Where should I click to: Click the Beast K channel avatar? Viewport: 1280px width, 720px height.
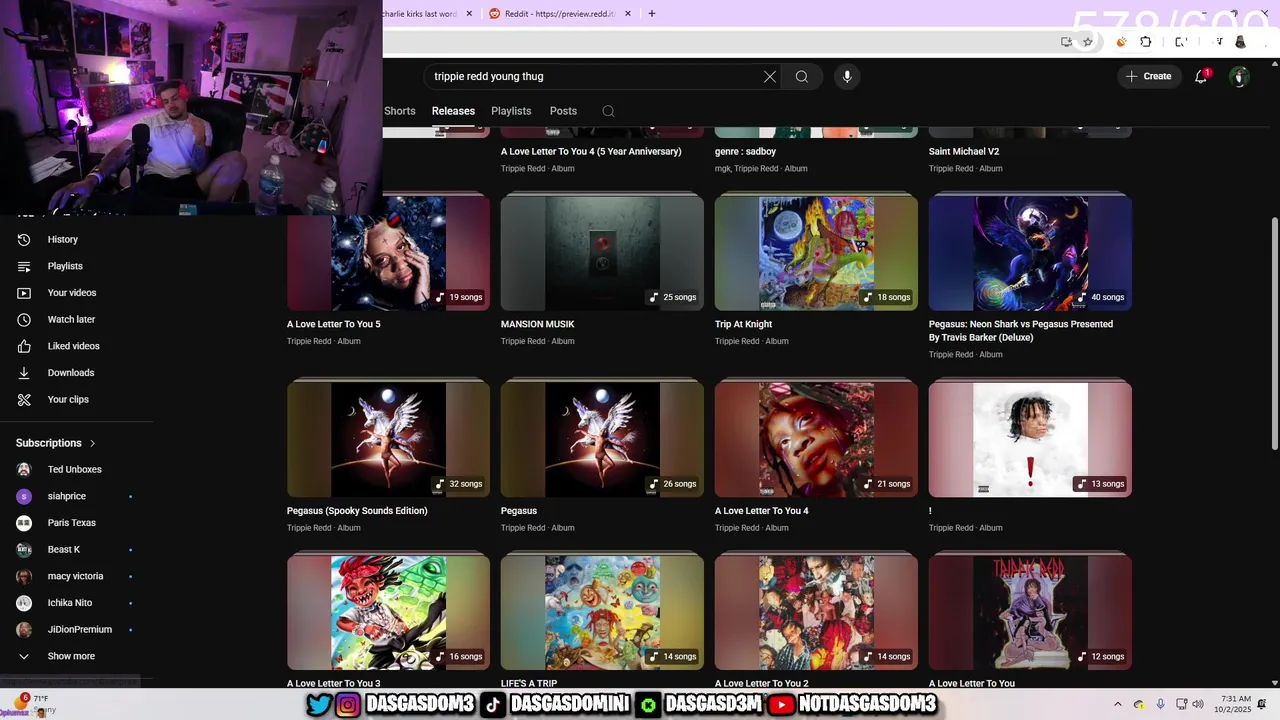(x=24, y=549)
